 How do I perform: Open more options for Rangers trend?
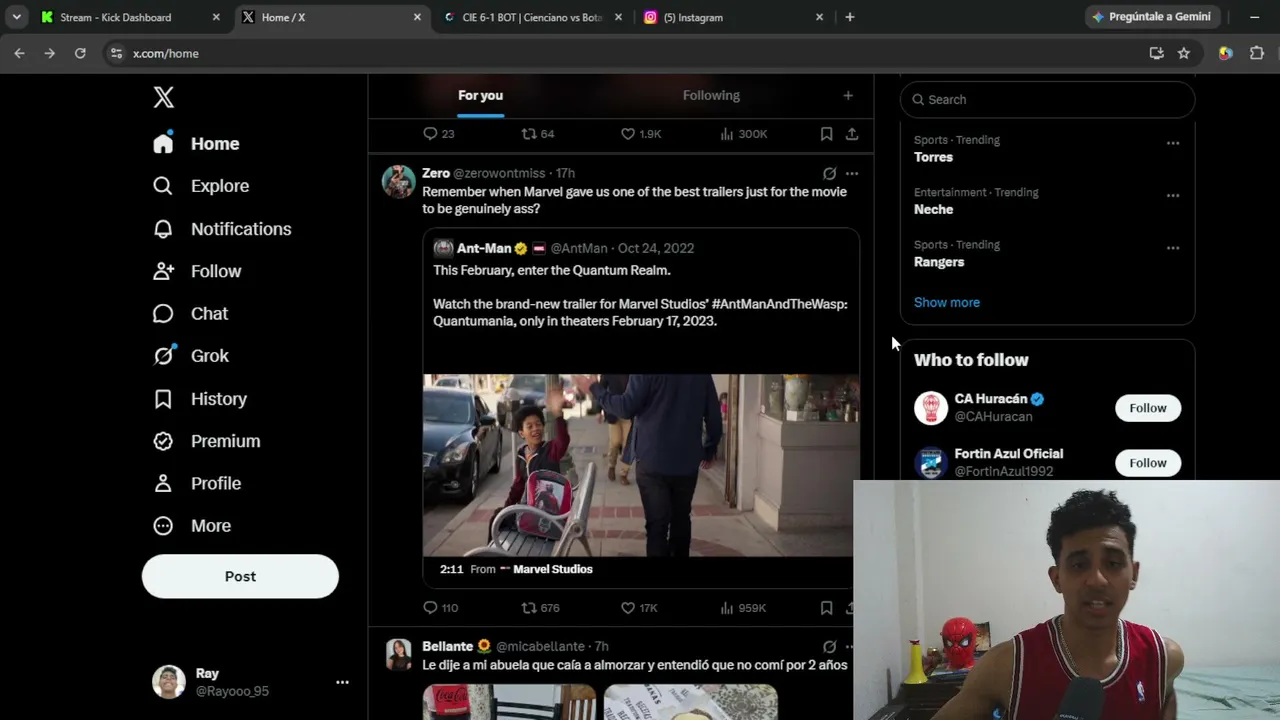(x=1173, y=247)
